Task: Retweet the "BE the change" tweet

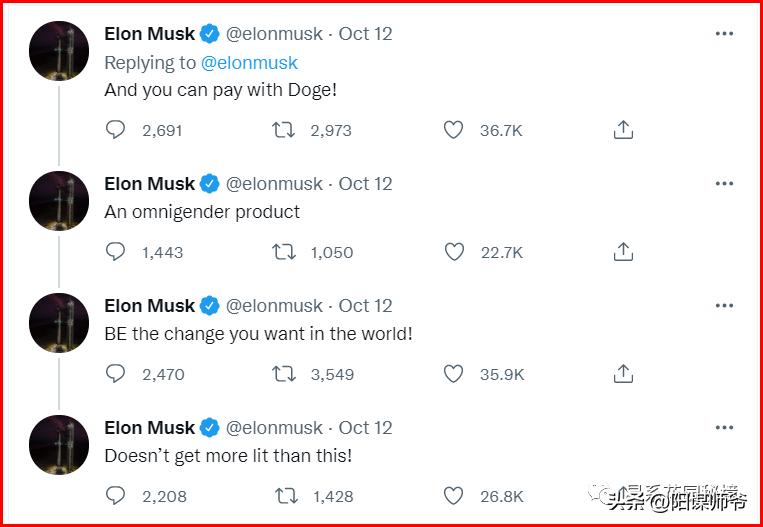Action: tap(284, 374)
